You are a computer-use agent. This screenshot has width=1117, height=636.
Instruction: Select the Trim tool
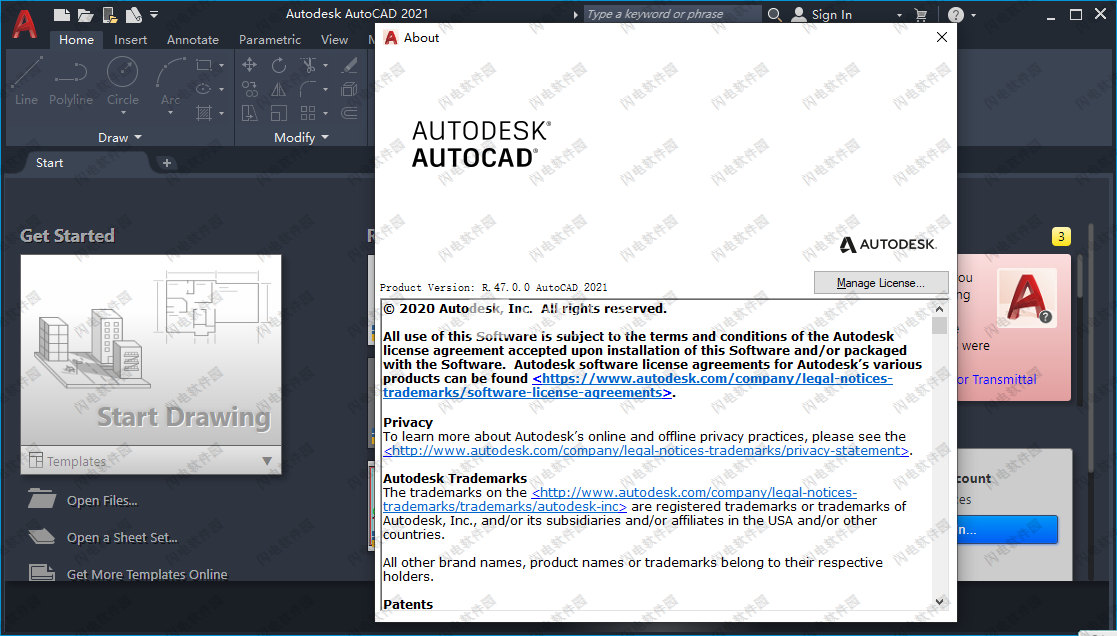point(308,66)
